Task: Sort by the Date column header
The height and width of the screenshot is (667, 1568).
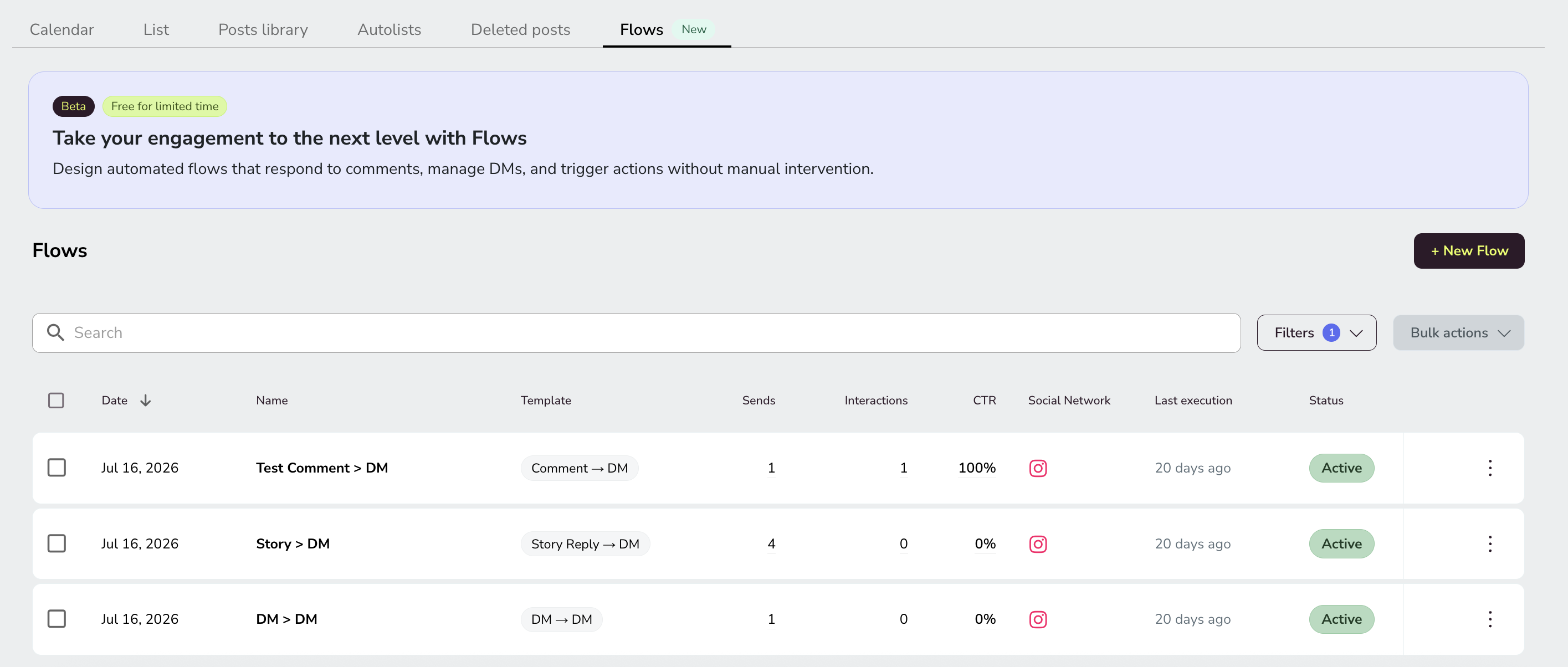Action: click(115, 401)
